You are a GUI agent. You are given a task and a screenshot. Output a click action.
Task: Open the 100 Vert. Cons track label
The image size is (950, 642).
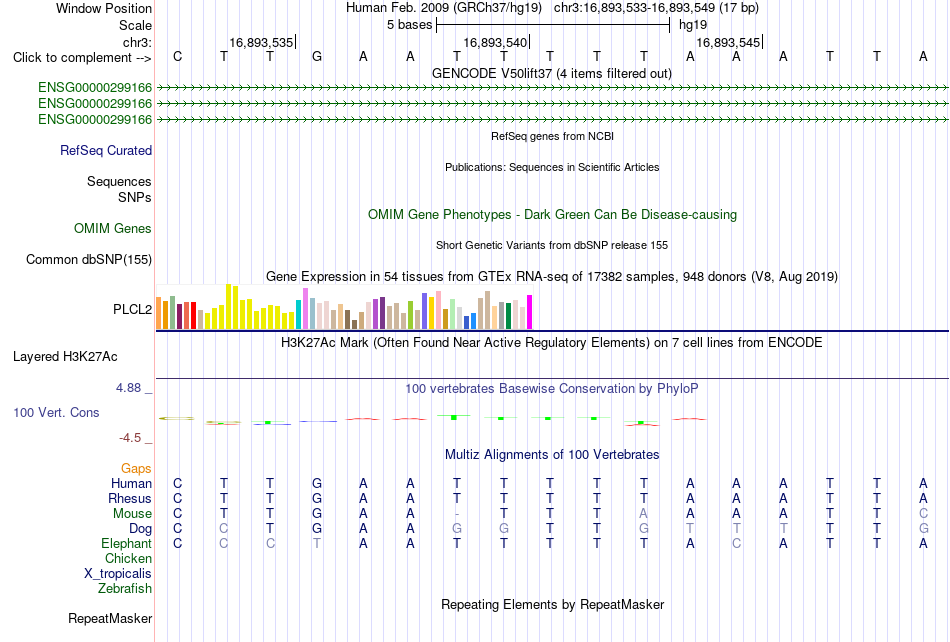(x=56, y=412)
